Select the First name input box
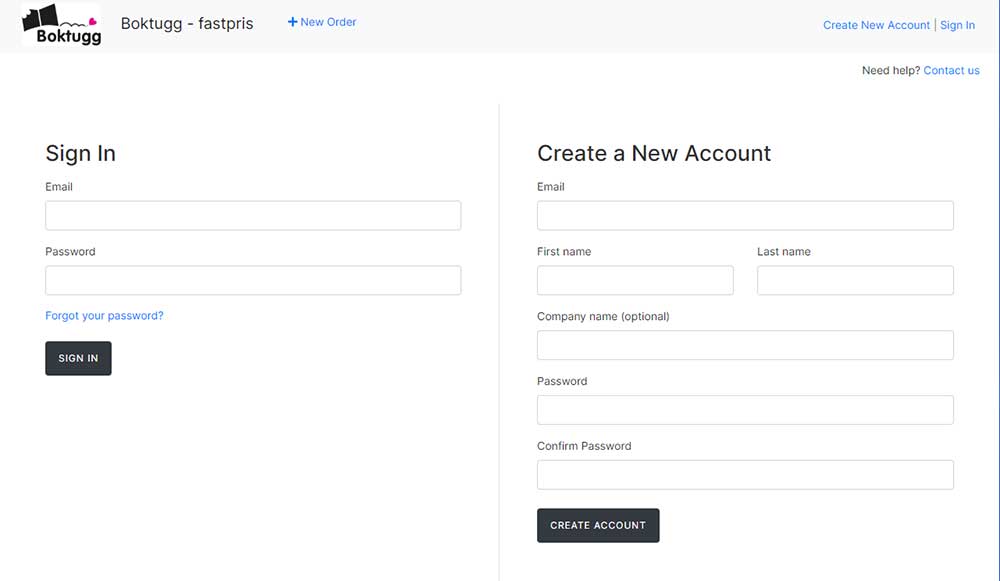This screenshot has width=1000, height=581. [635, 280]
